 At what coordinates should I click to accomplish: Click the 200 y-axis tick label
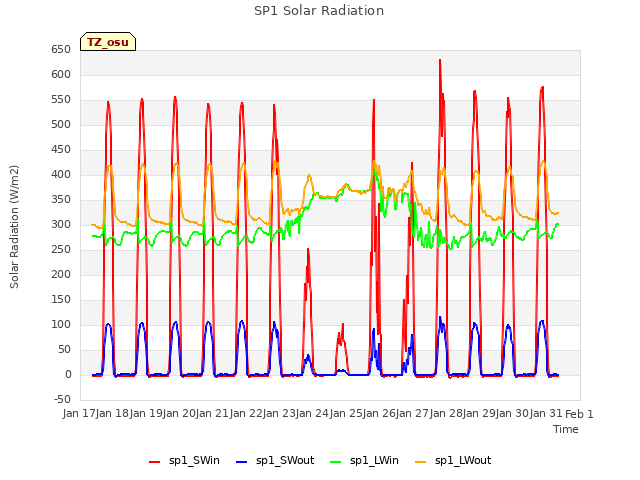61,274
